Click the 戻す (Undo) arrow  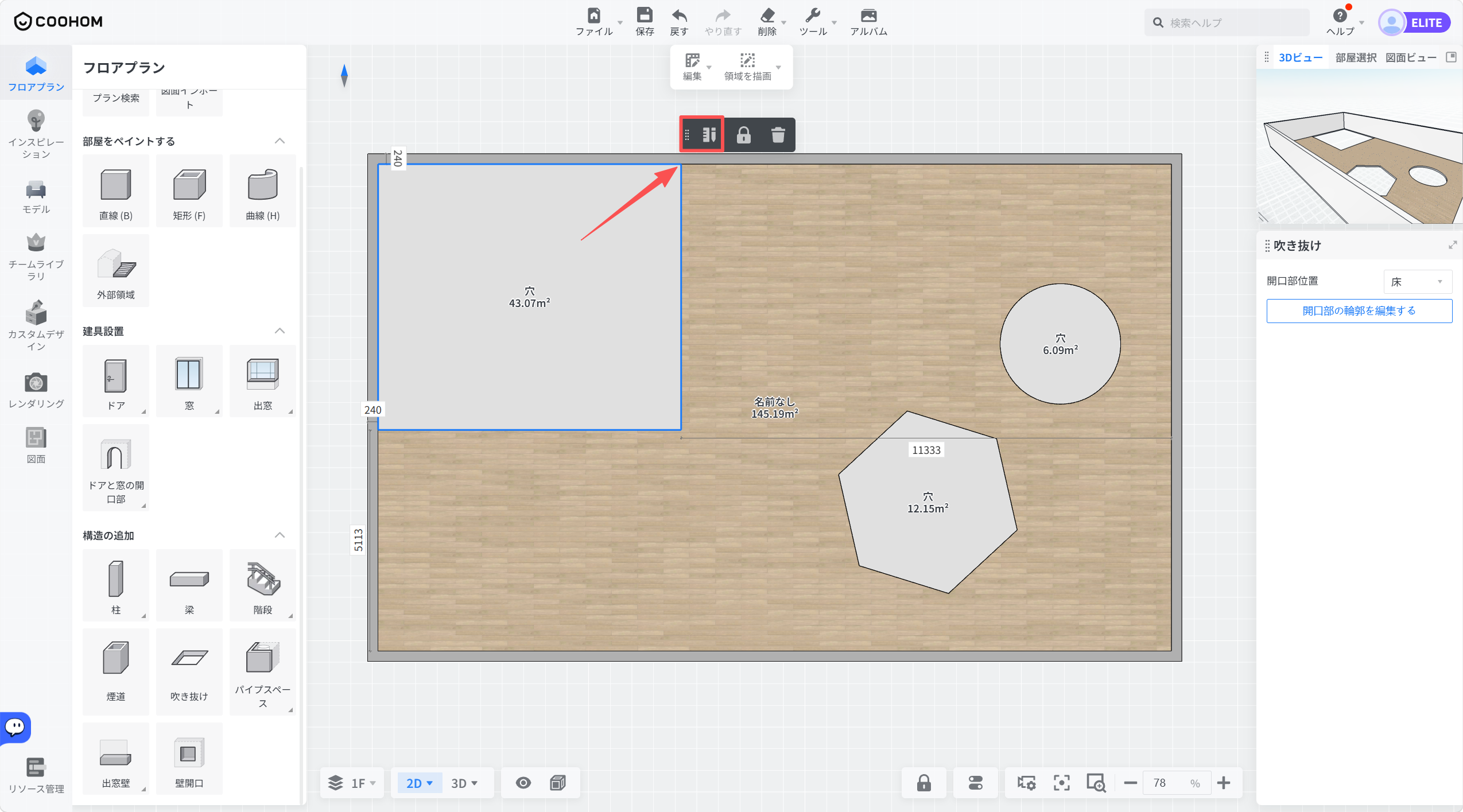tap(679, 15)
